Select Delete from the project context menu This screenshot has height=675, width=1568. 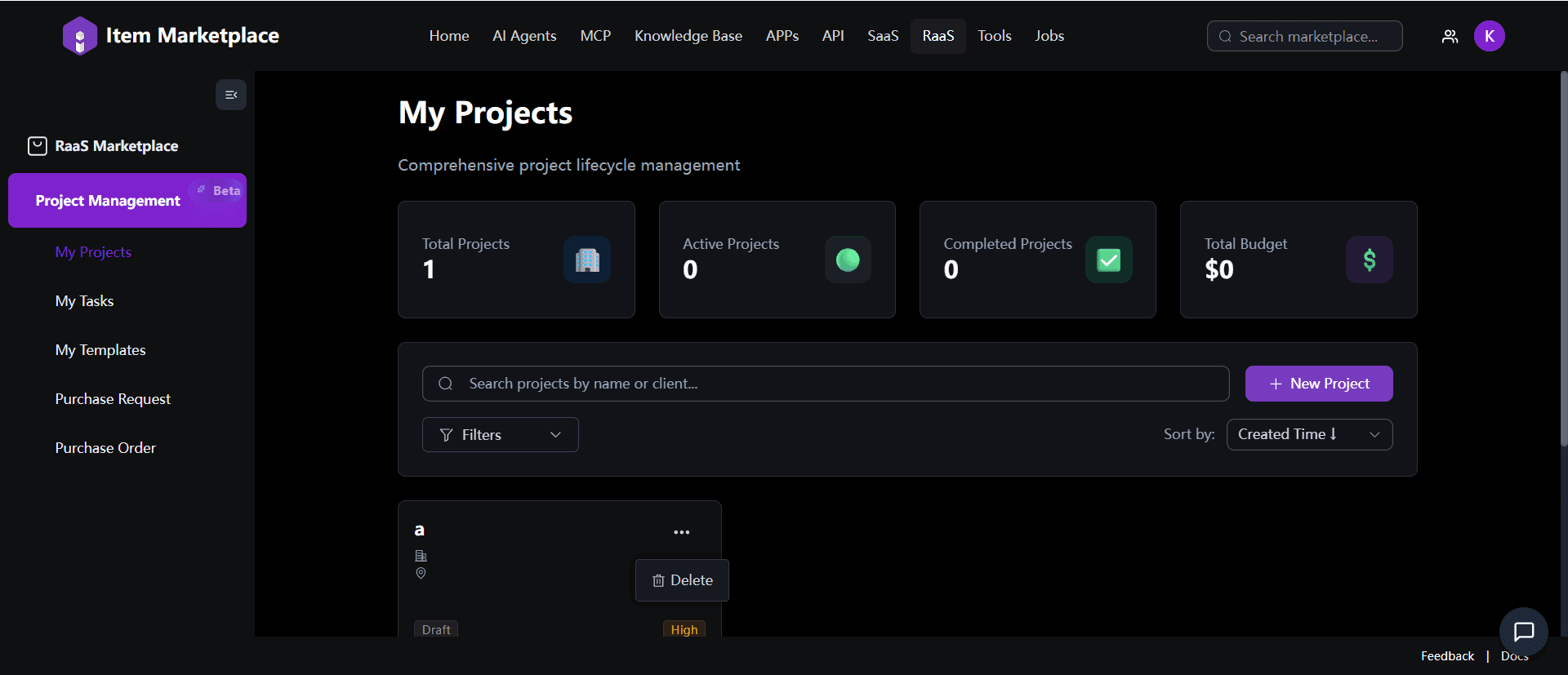(x=683, y=580)
